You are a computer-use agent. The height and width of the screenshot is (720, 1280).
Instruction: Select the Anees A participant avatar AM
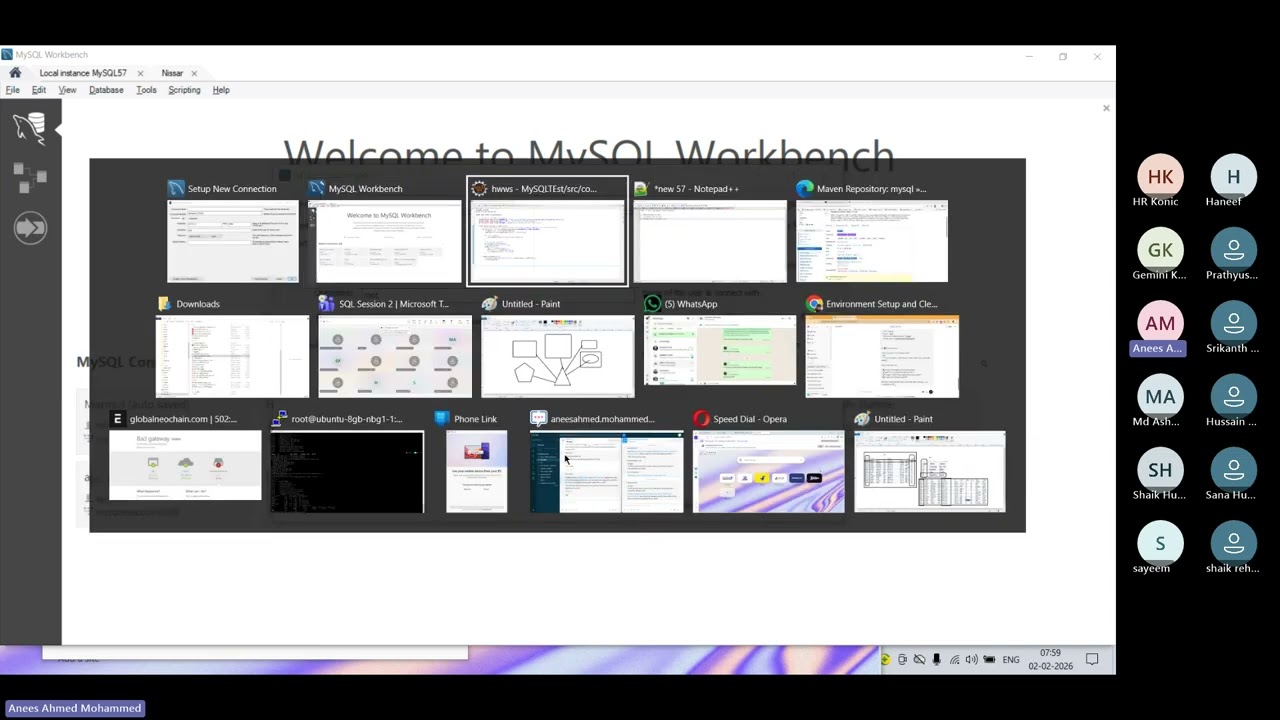[1160, 323]
